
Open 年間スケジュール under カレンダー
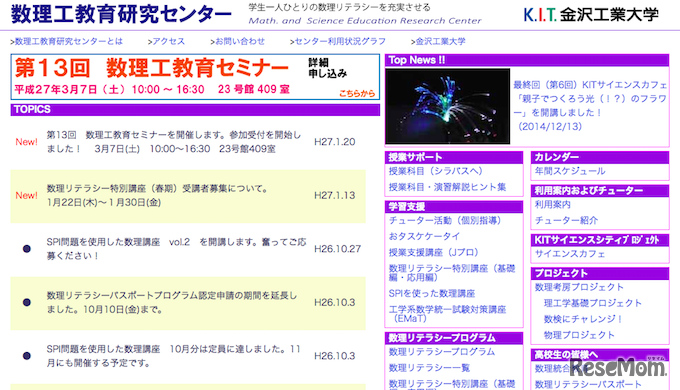(x=570, y=171)
